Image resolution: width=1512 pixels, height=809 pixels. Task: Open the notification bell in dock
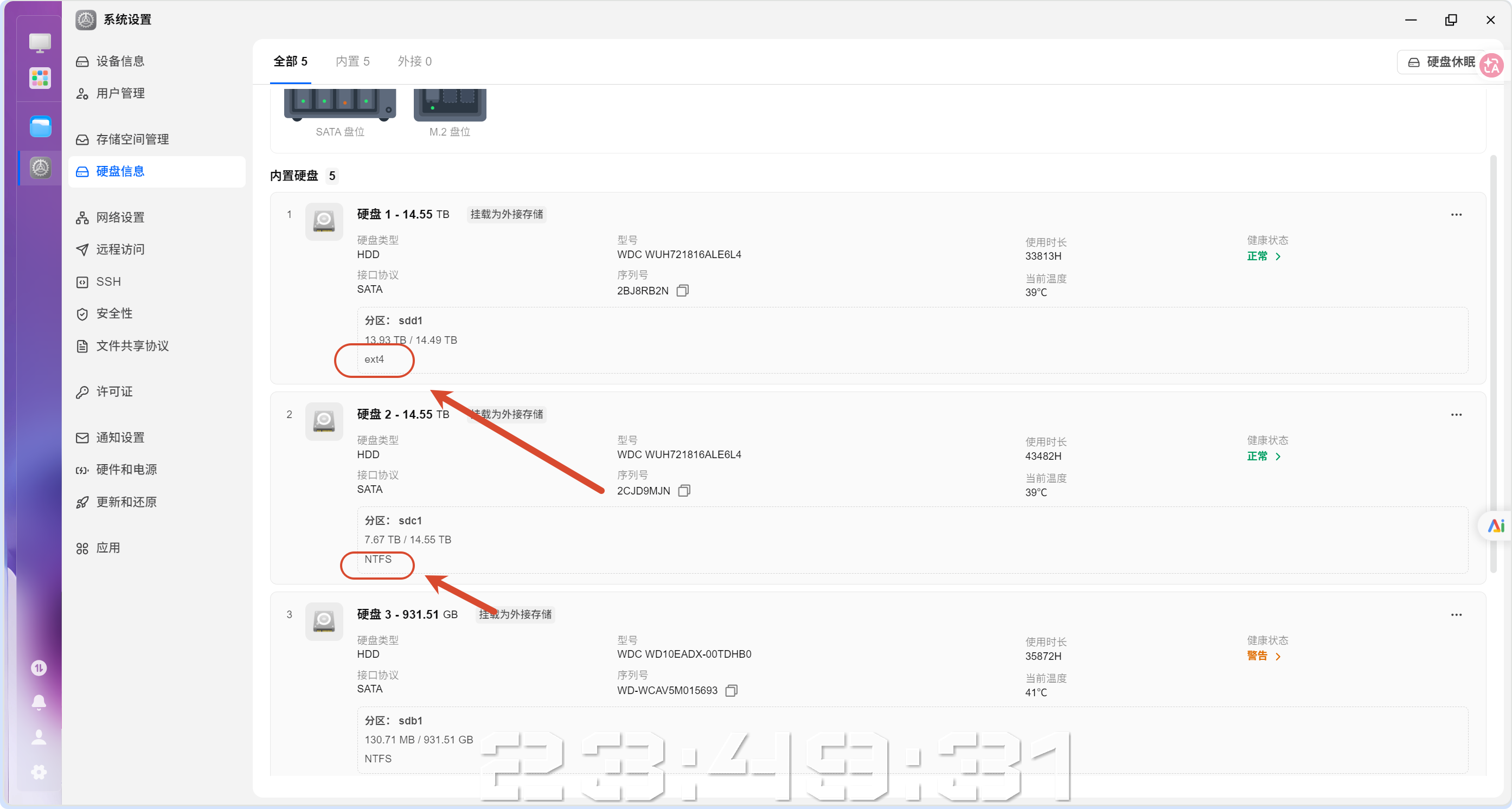tap(39, 702)
